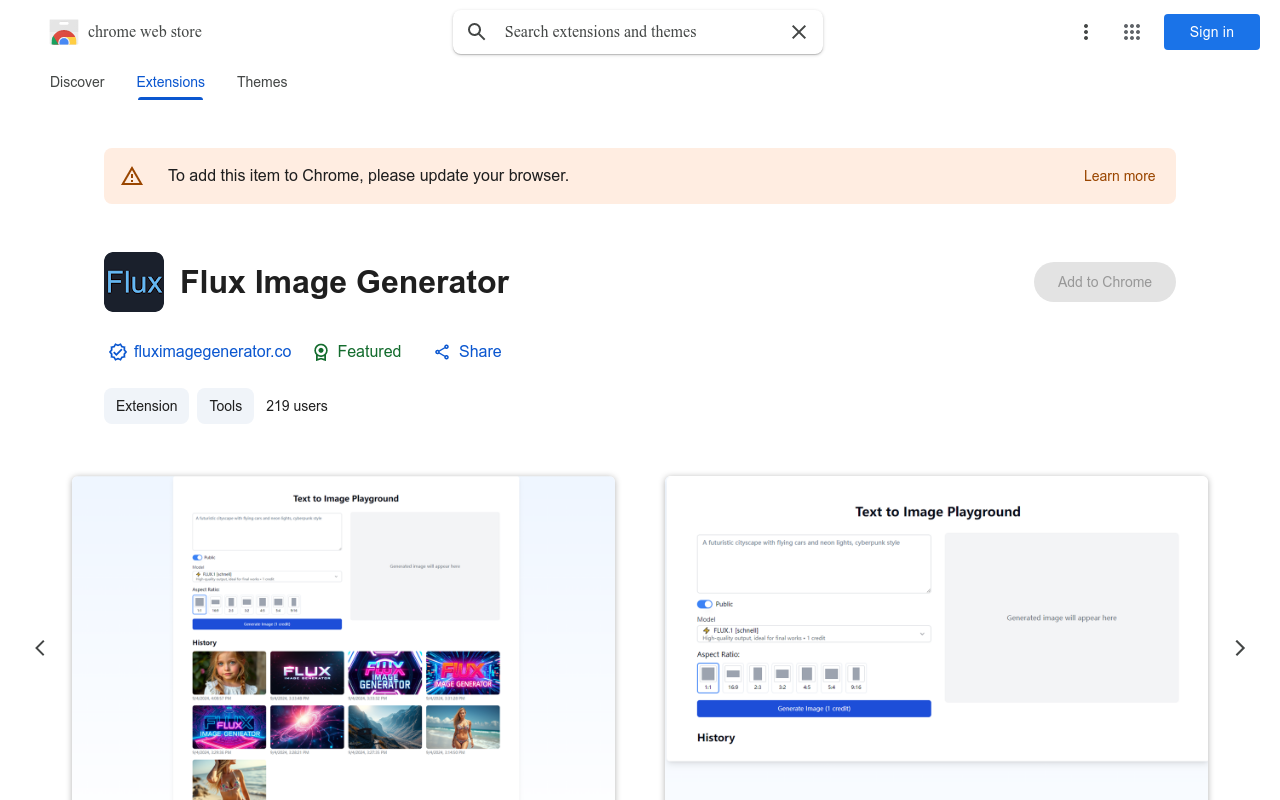1280x800 pixels.
Task: Clear the search field with the X icon
Action: 799,32
